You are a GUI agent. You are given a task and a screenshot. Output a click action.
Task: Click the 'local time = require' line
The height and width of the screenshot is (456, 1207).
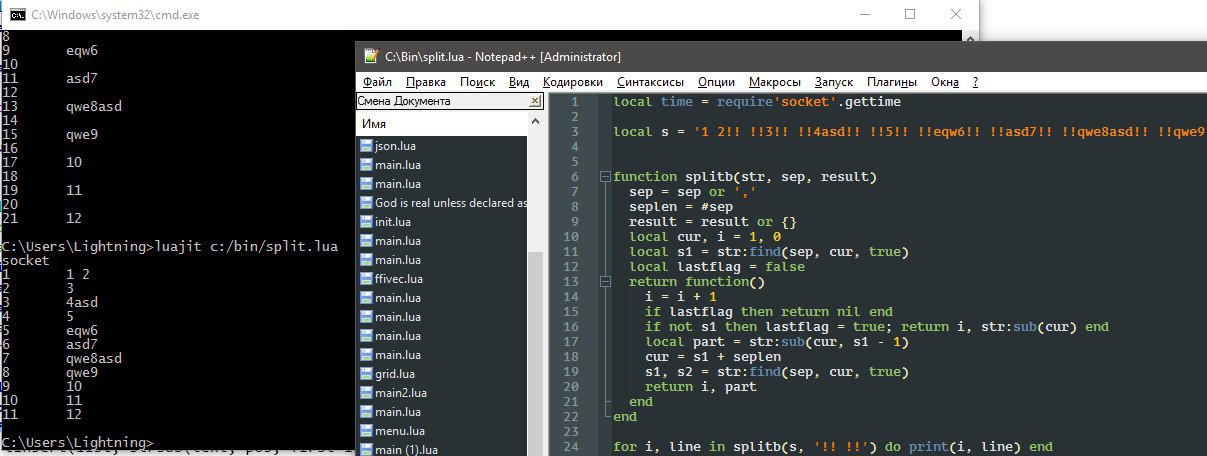(757, 102)
